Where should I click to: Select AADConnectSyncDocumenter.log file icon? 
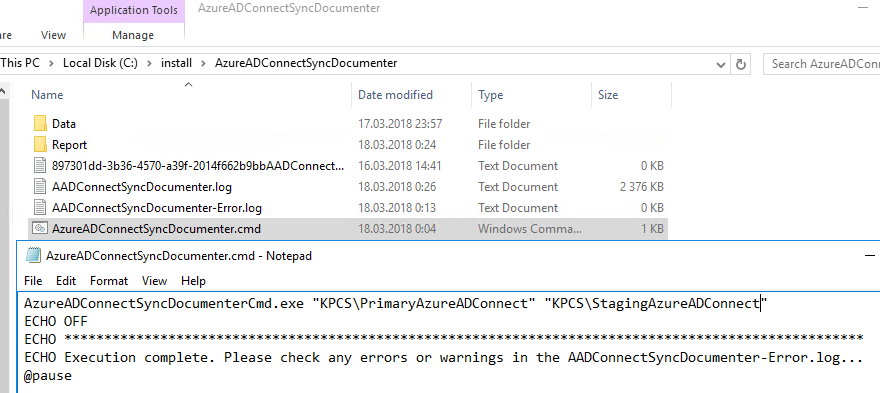(x=40, y=187)
